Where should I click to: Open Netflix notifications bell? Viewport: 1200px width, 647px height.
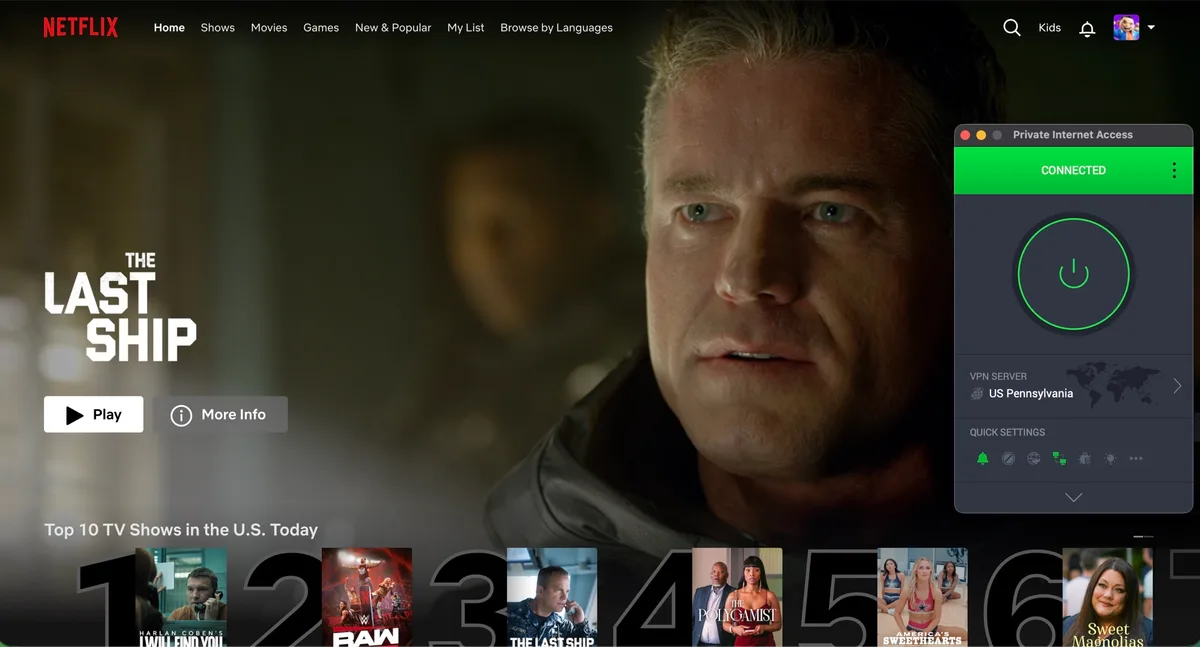coord(1087,29)
